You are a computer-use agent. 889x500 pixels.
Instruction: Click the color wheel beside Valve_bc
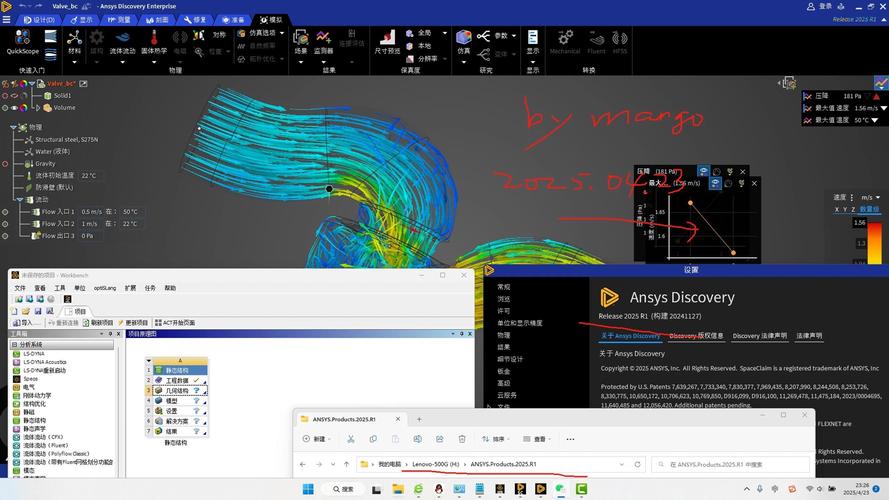23,84
